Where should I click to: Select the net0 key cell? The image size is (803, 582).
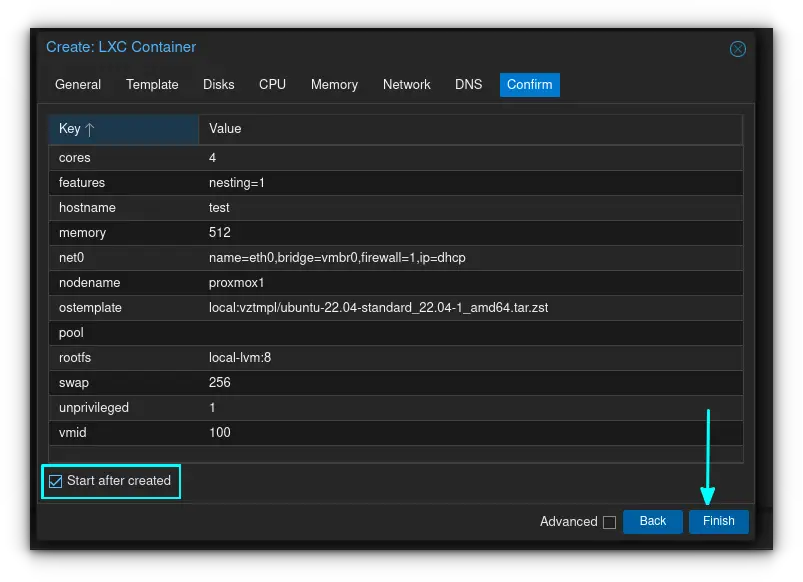pyautogui.click(x=123, y=258)
